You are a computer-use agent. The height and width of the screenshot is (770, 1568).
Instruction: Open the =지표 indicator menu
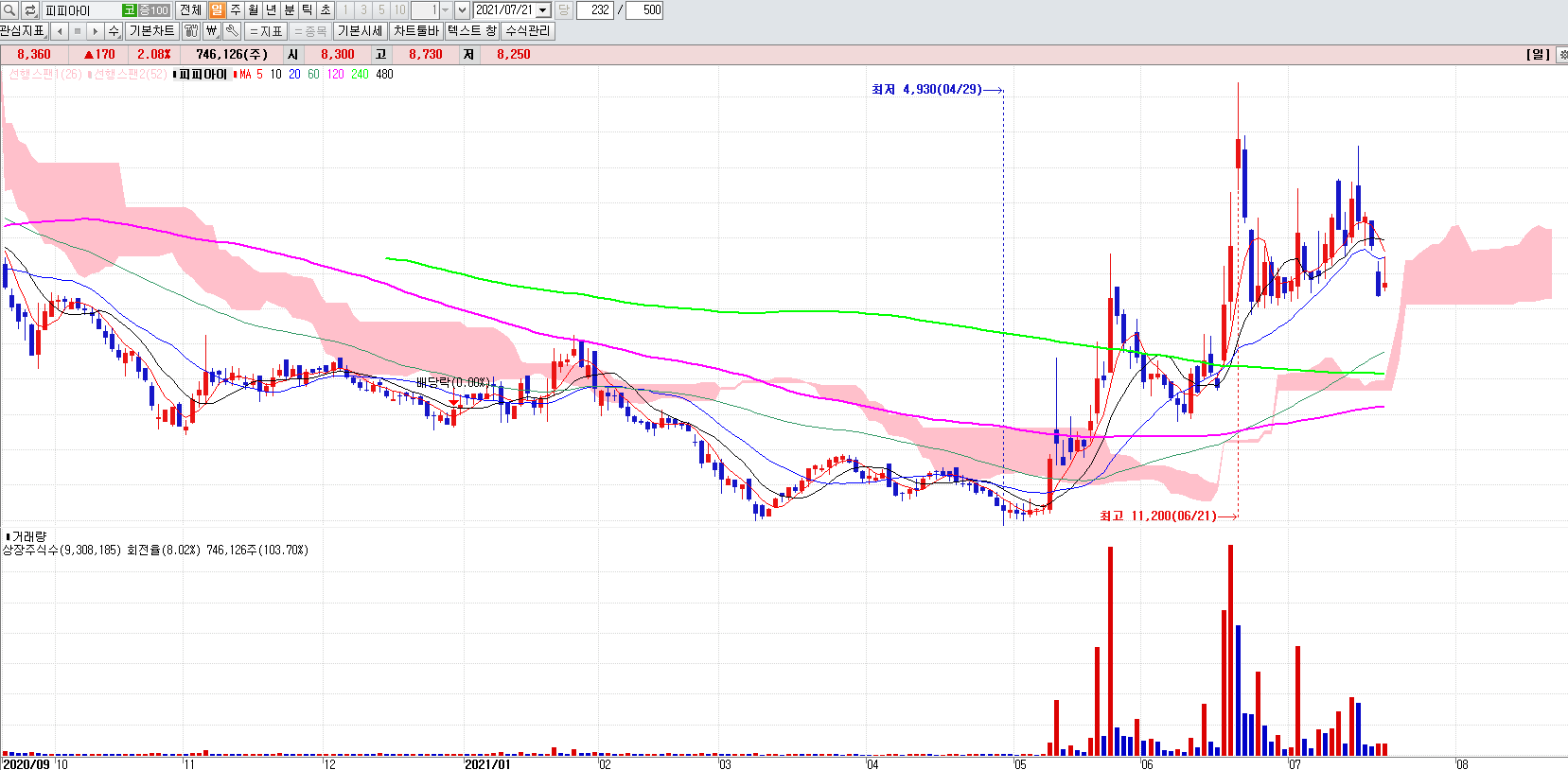pos(266,31)
